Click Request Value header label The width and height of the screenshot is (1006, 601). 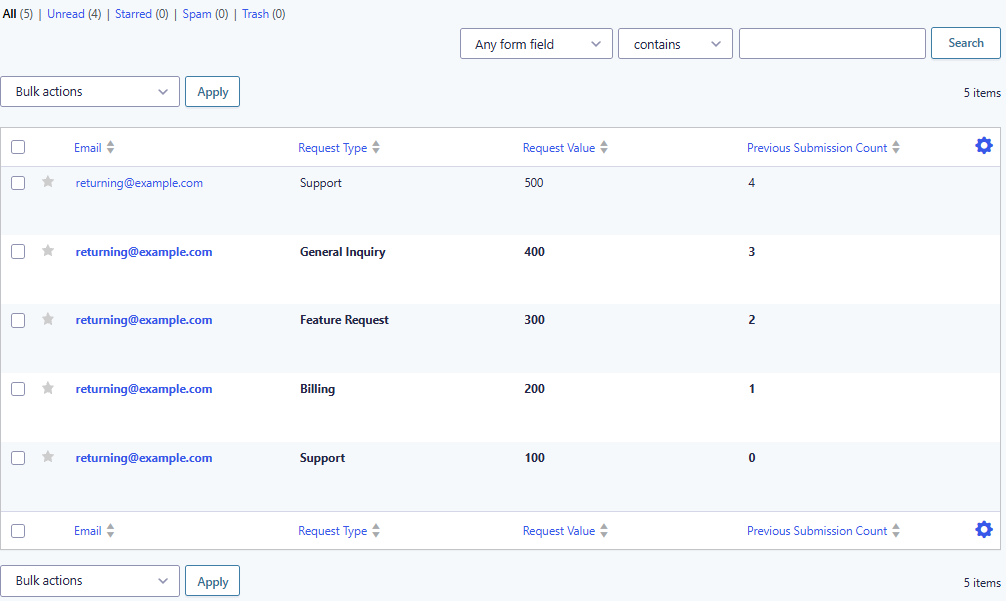coord(559,148)
